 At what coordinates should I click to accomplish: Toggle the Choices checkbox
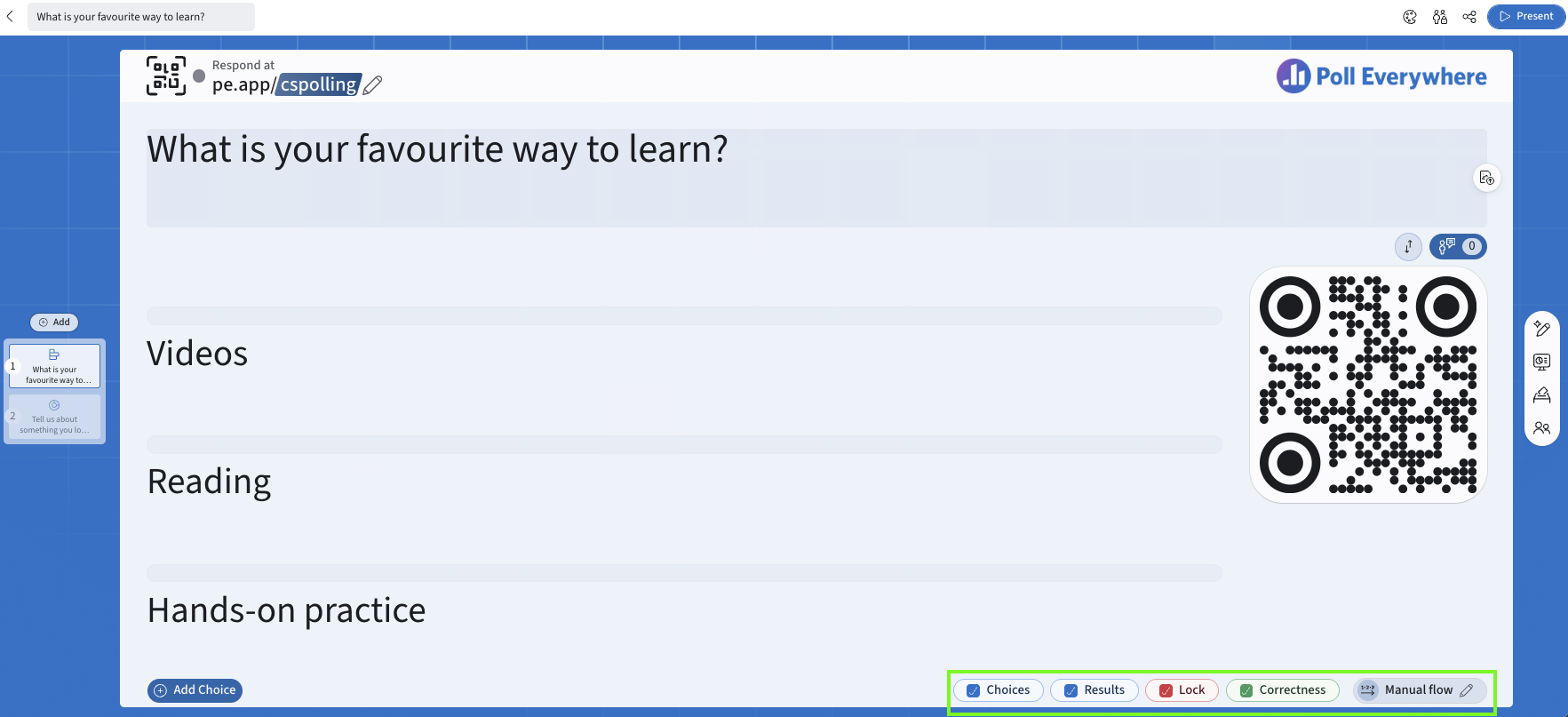point(974,690)
